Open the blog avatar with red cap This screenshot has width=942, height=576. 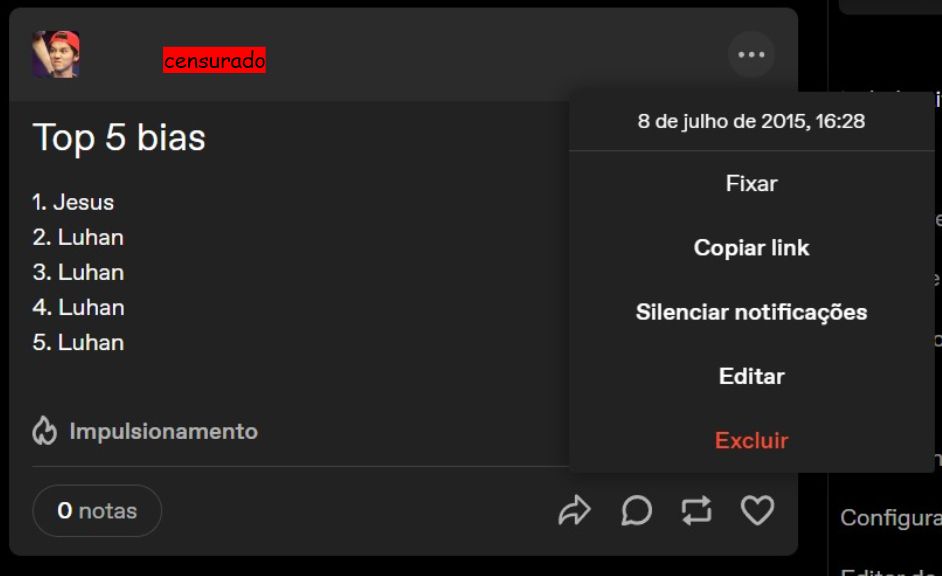[56, 54]
